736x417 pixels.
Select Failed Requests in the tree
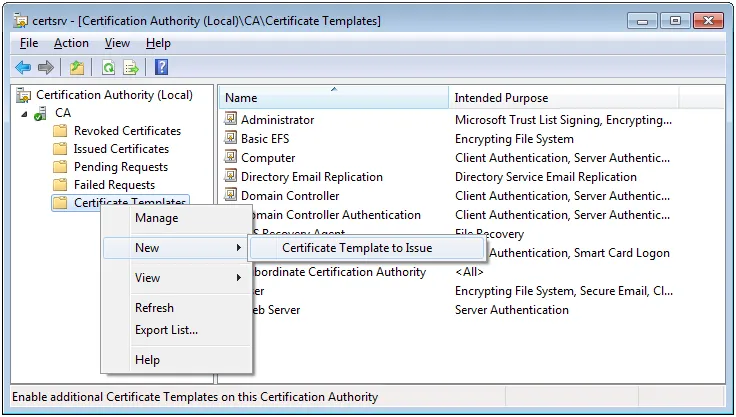pos(114,185)
